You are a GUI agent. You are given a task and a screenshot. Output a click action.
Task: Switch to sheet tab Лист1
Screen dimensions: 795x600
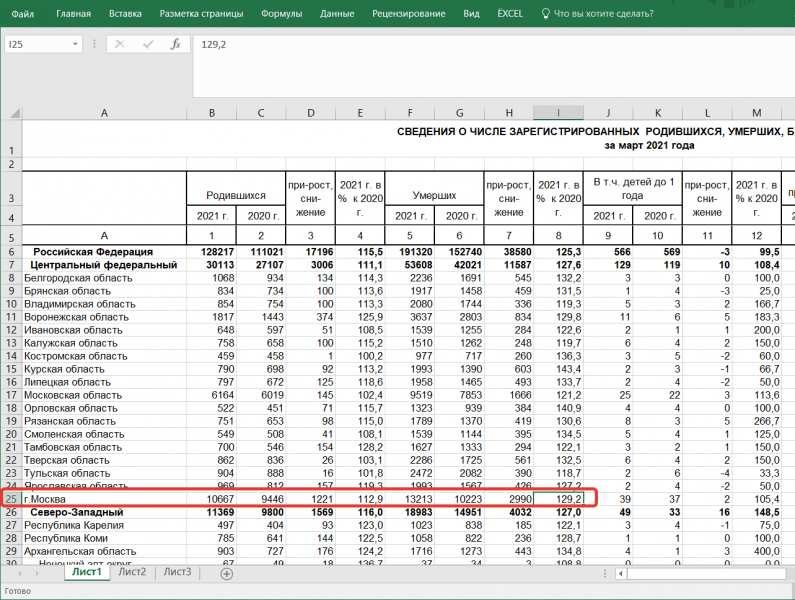[86, 572]
